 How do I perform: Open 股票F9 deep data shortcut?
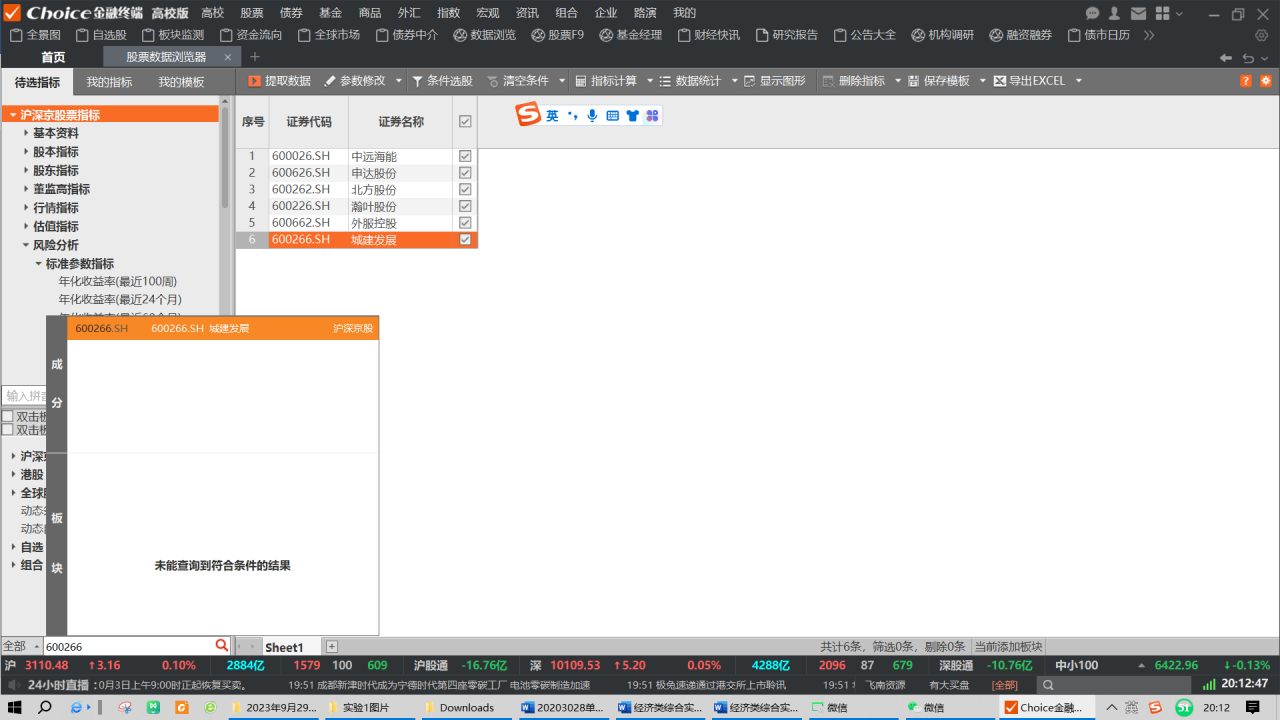[558, 35]
